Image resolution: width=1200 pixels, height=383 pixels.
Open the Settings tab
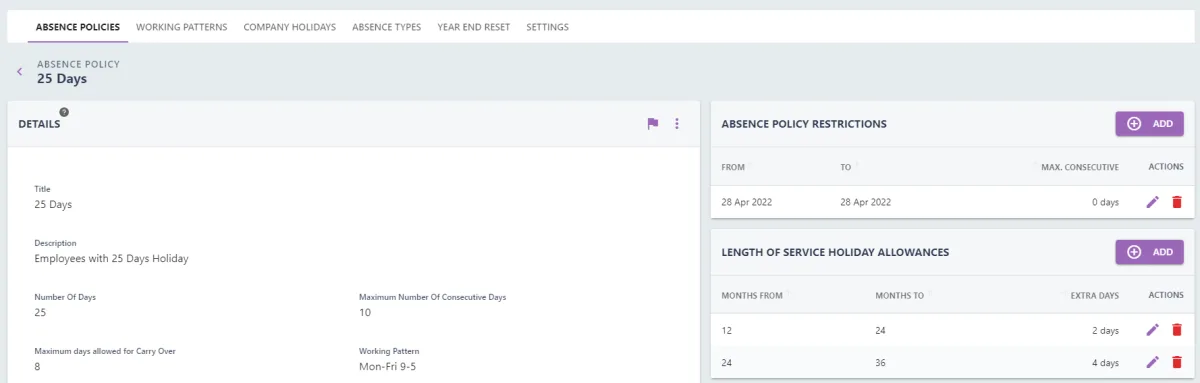coord(548,27)
